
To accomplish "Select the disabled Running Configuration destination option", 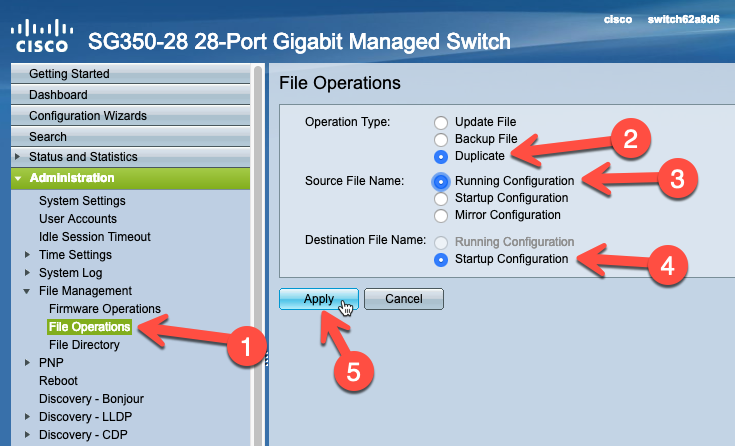I will (x=441, y=242).
